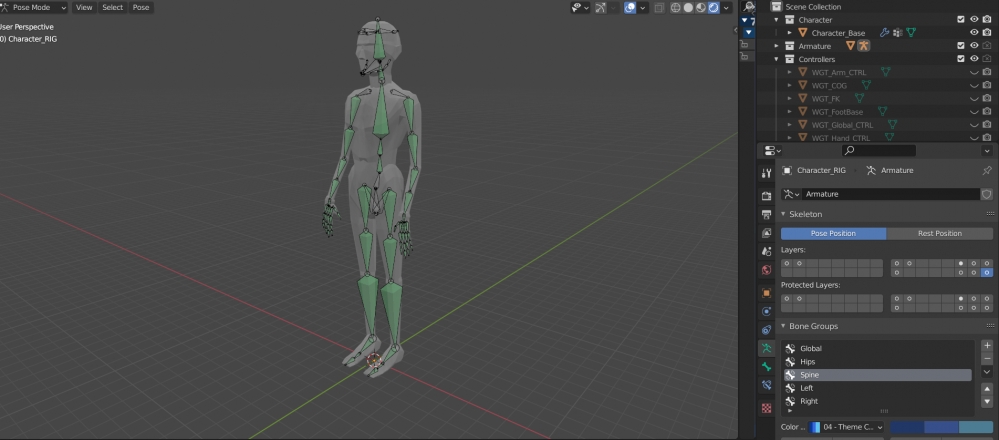Click the Rest Position button

coord(940,234)
